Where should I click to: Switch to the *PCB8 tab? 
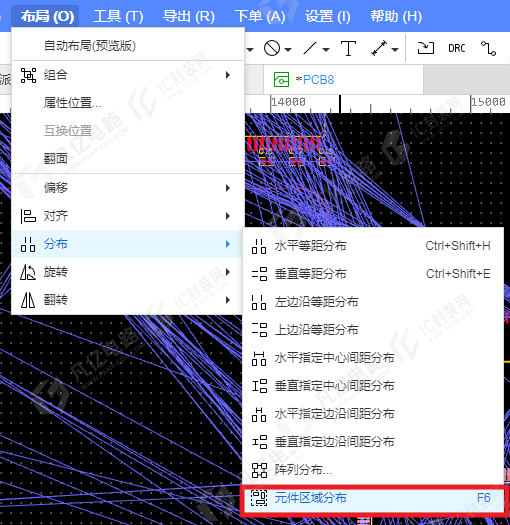343,80
